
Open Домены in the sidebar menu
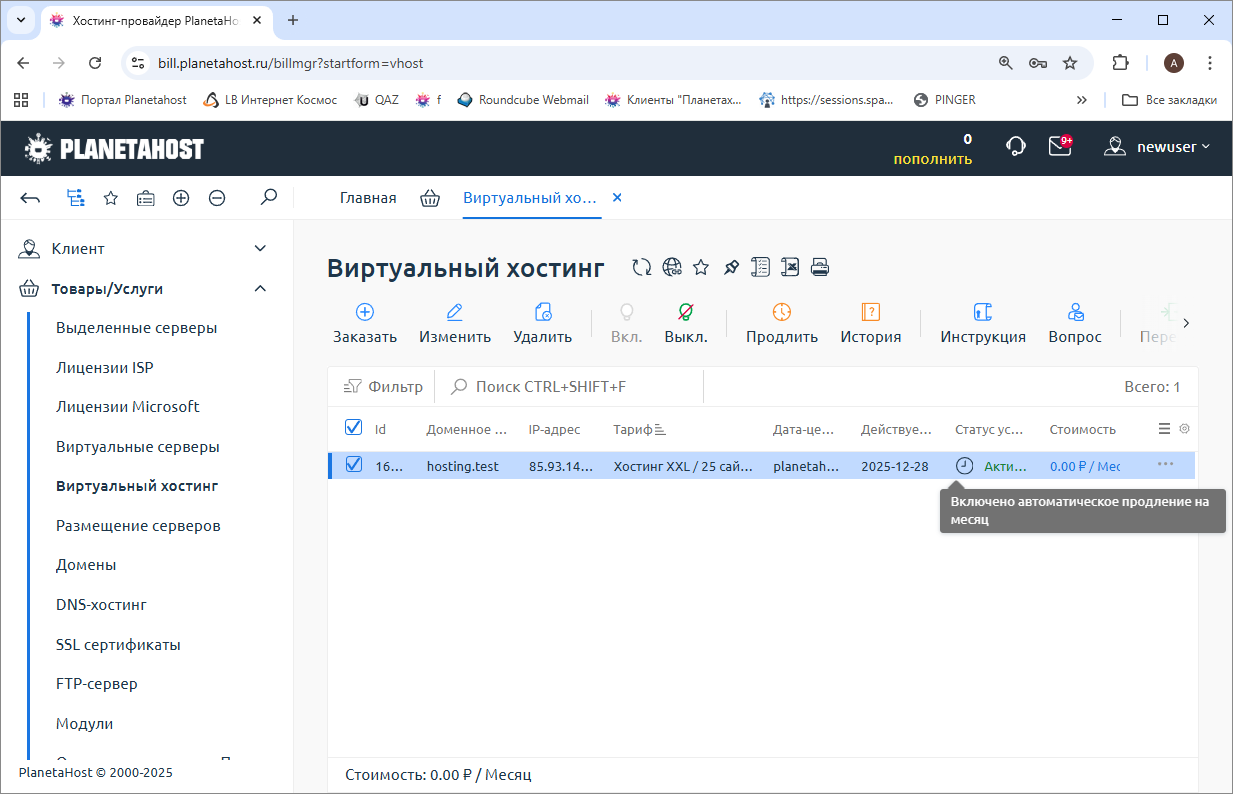click(86, 565)
